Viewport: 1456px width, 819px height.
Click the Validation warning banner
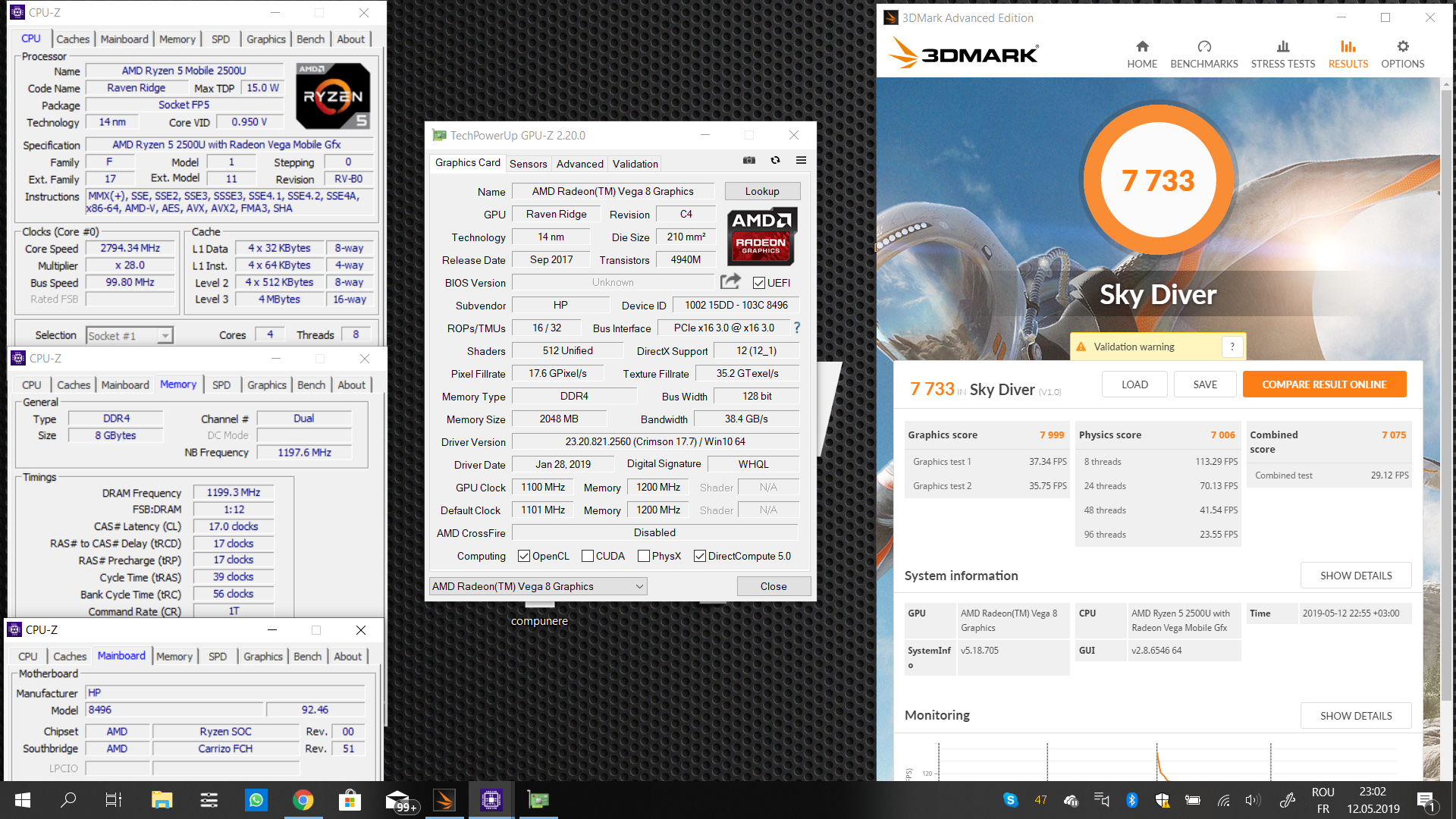[1157, 347]
